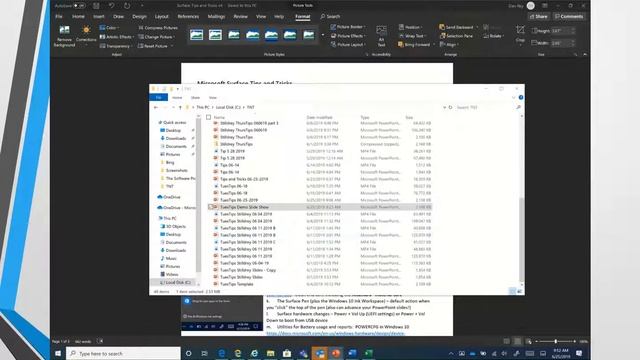
Task: Click Remove Background in the Word ribbon
Action: 64,36
